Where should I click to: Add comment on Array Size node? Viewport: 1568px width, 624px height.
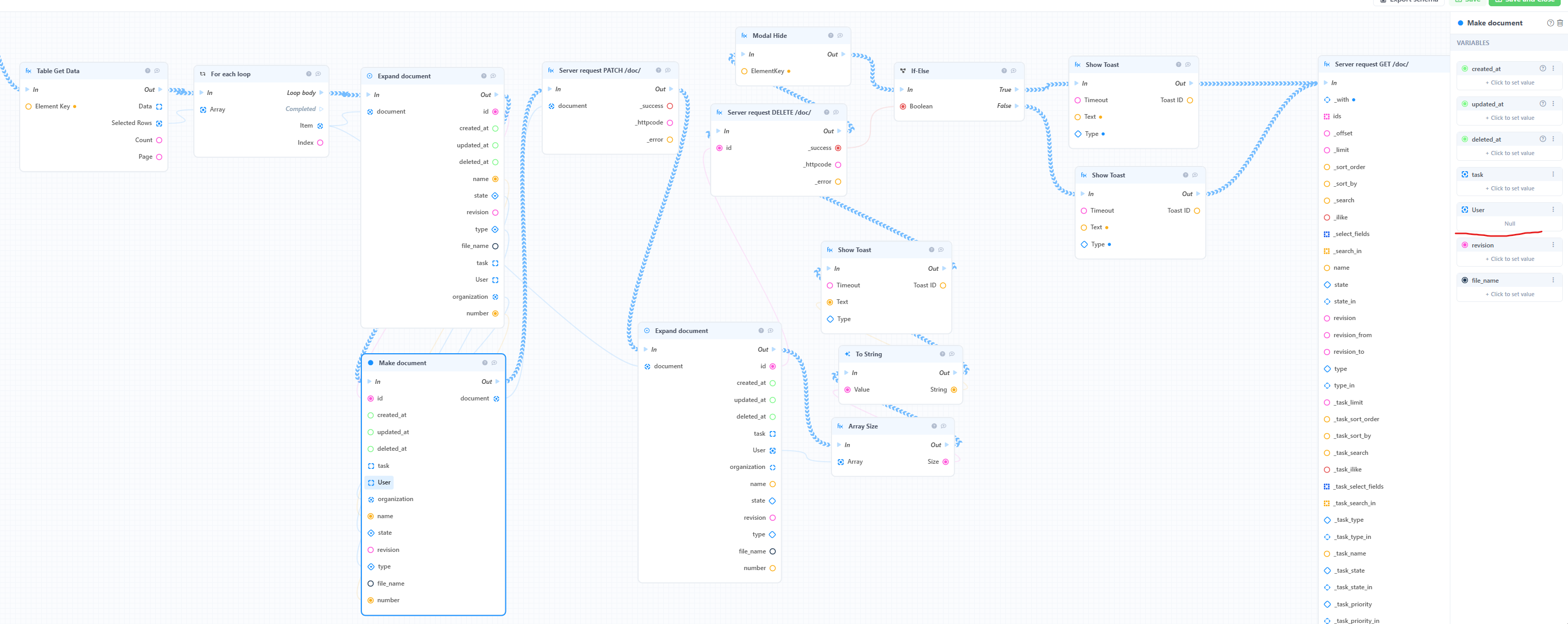tap(943, 426)
